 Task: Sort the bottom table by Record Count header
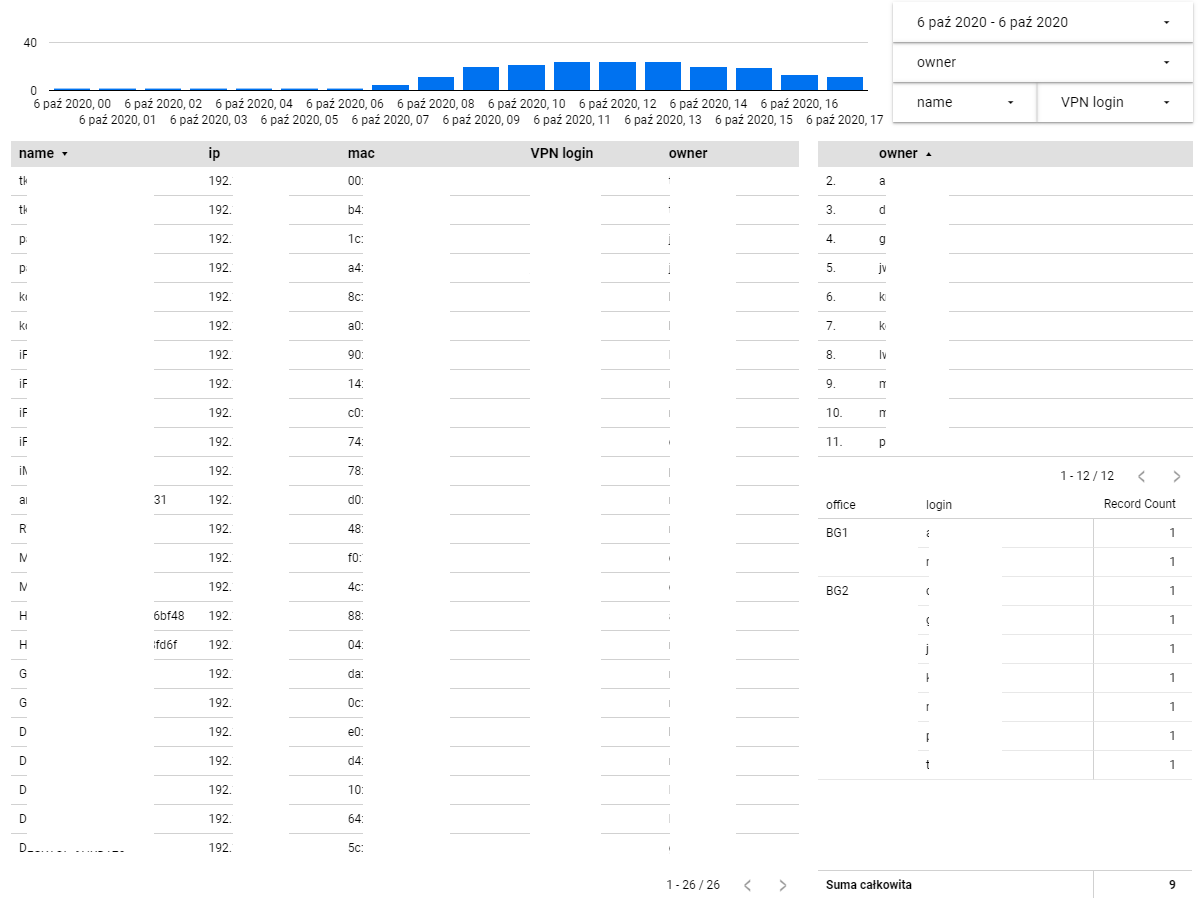[x=1140, y=504]
